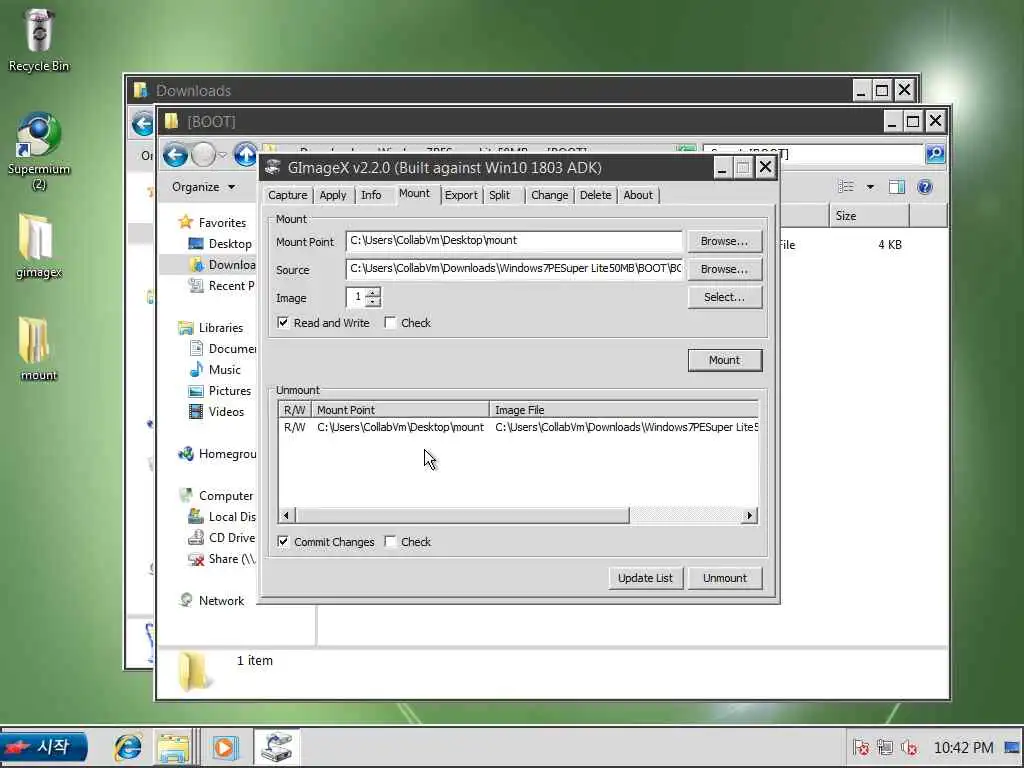Click the Image File column header
This screenshot has height=768, width=1024.
tap(624, 410)
